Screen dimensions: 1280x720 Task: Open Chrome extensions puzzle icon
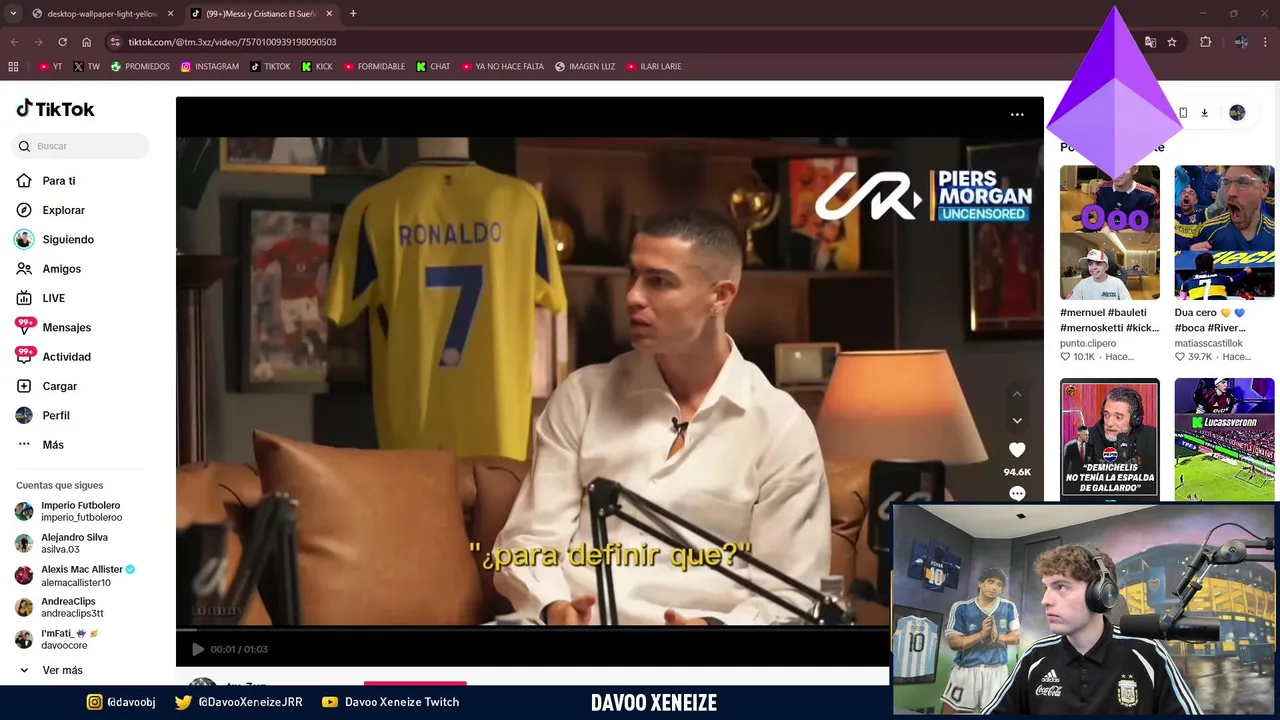pyautogui.click(x=1205, y=42)
